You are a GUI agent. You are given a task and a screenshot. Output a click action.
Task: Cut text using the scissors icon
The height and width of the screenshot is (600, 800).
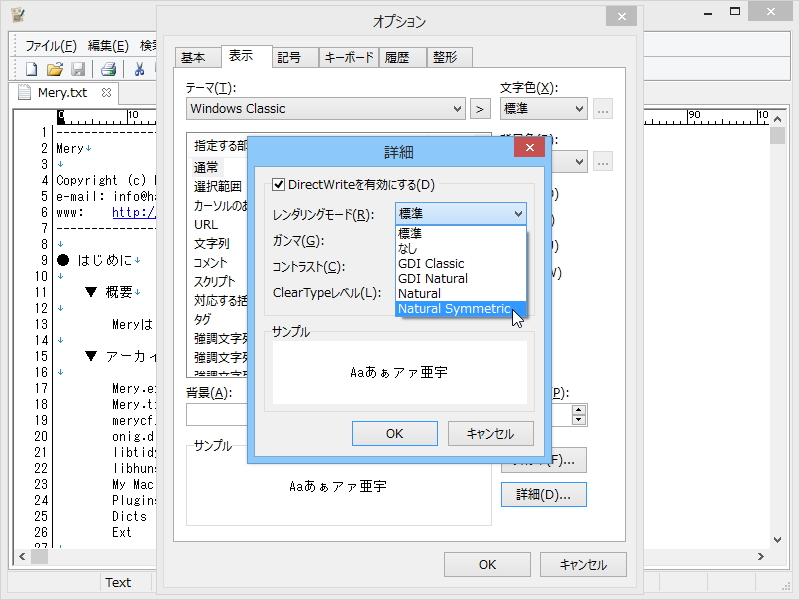[138, 69]
